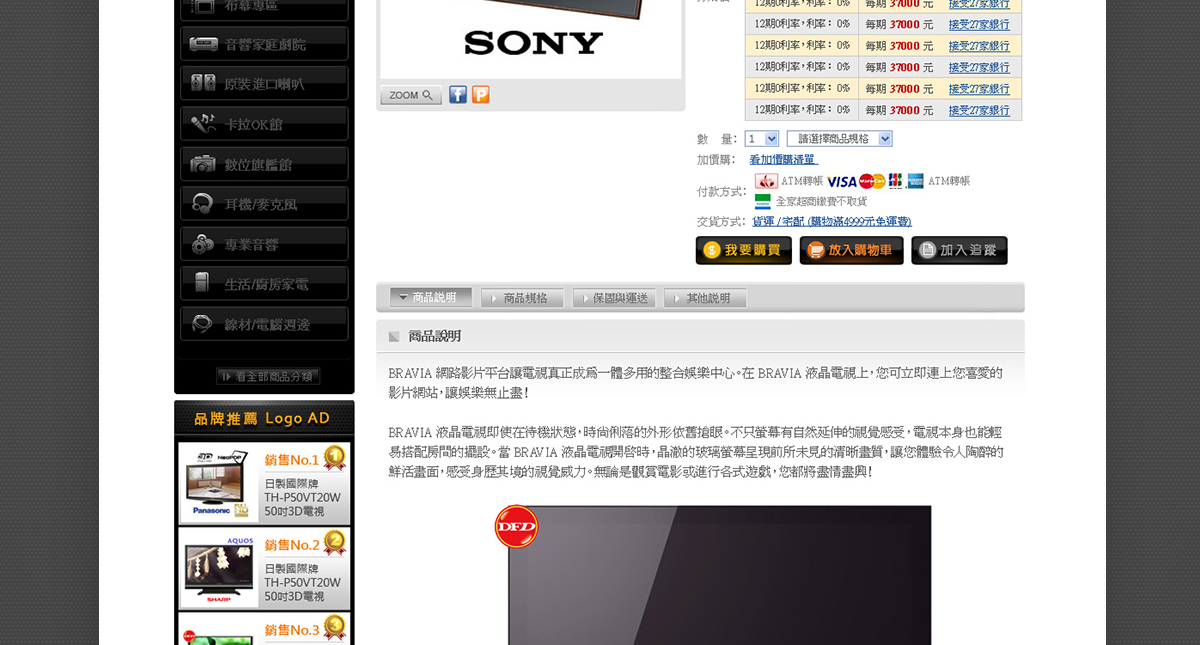This screenshot has width=1200, height=645.
Task: Click the ZOOM magnifier button
Action: (x=411, y=95)
